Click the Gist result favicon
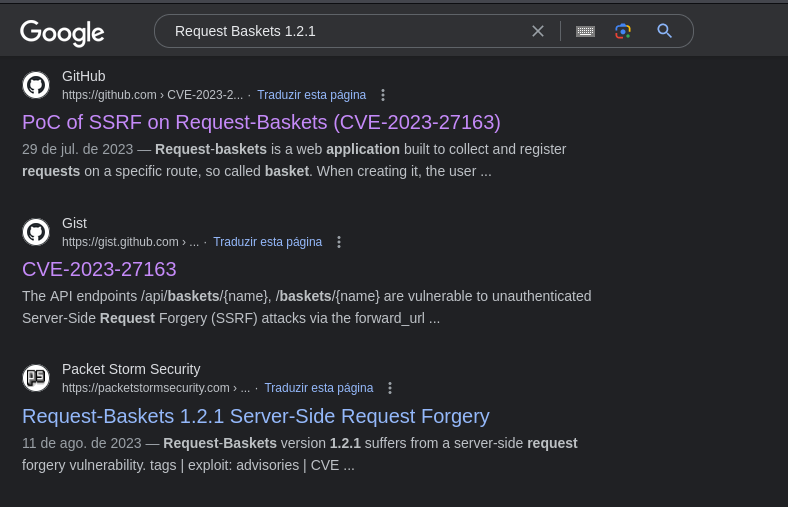 (36, 232)
